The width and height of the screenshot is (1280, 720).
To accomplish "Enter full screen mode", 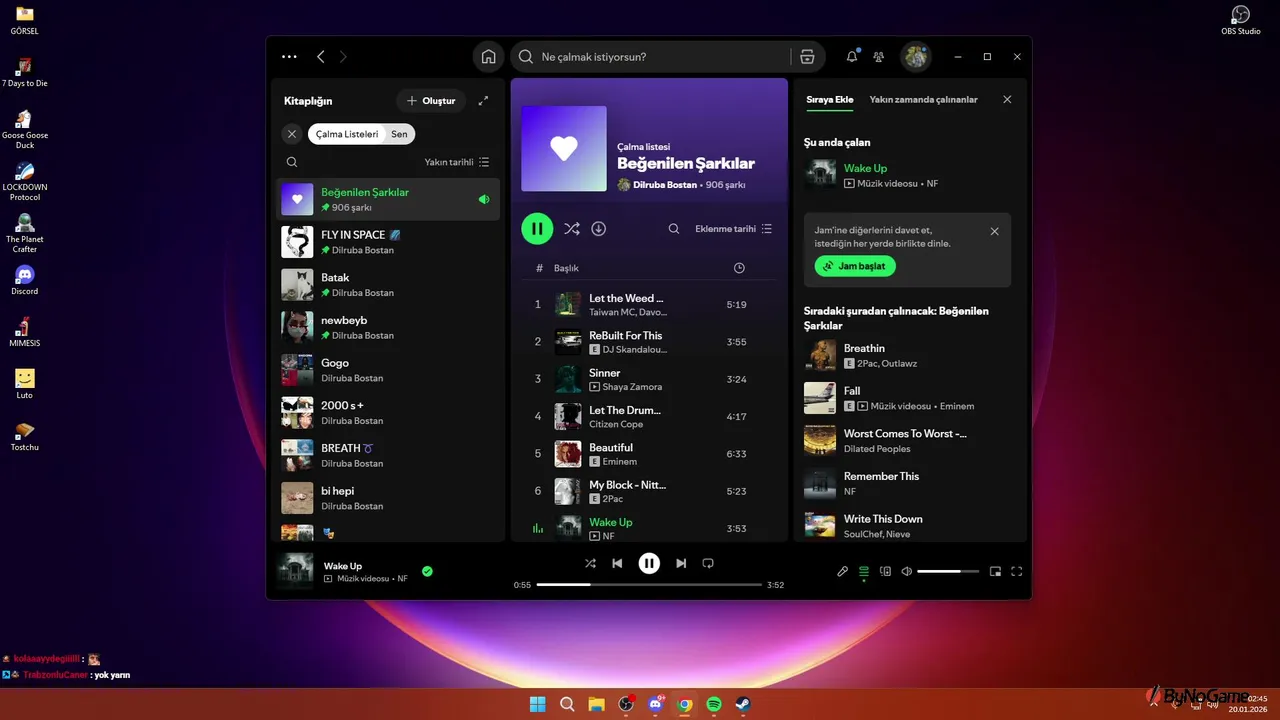I will click(x=1017, y=572).
